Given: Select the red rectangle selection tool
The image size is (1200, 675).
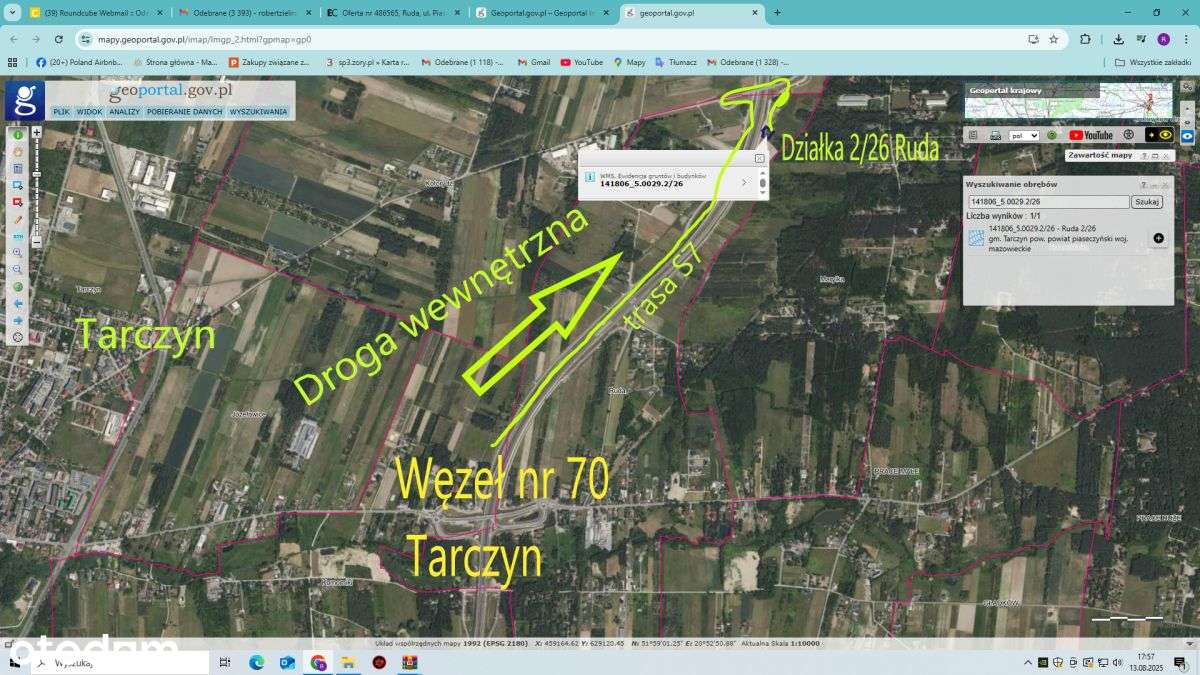Looking at the screenshot, I should click(x=18, y=202).
